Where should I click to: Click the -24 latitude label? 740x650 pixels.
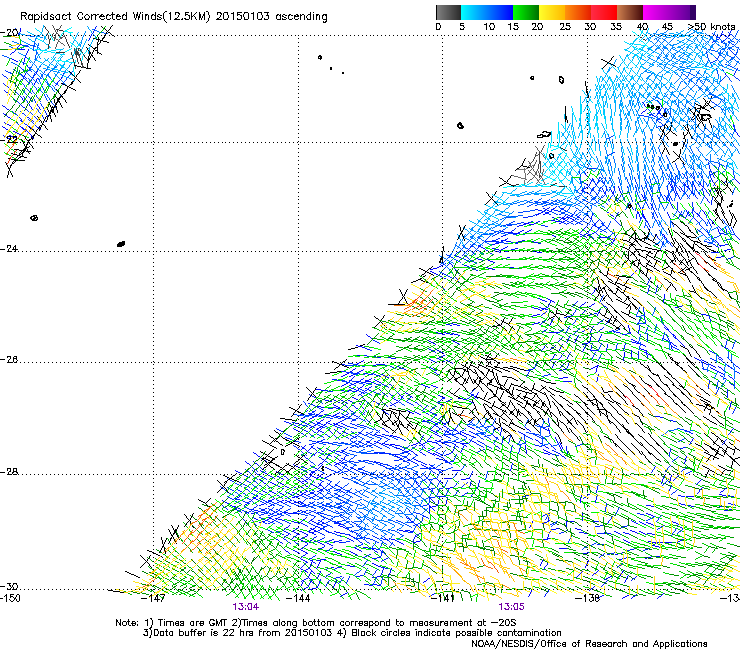[x=9, y=249]
